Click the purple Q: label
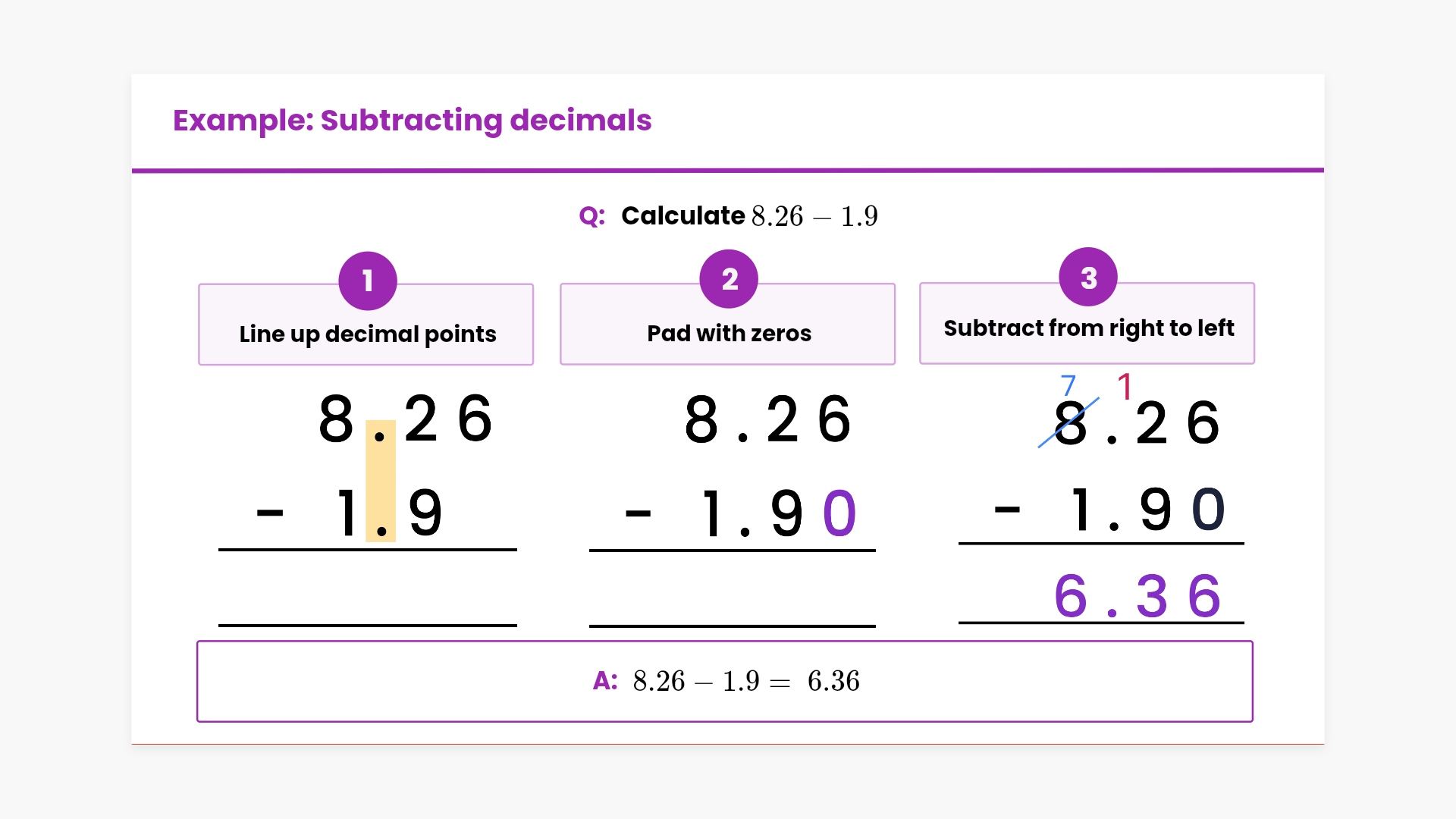The height and width of the screenshot is (819, 1456). (x=591, y=216)
